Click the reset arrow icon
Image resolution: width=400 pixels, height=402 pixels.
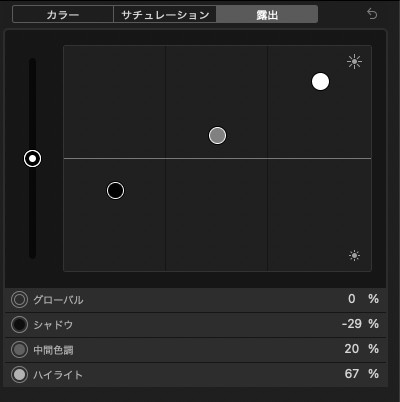click(372, 14)
